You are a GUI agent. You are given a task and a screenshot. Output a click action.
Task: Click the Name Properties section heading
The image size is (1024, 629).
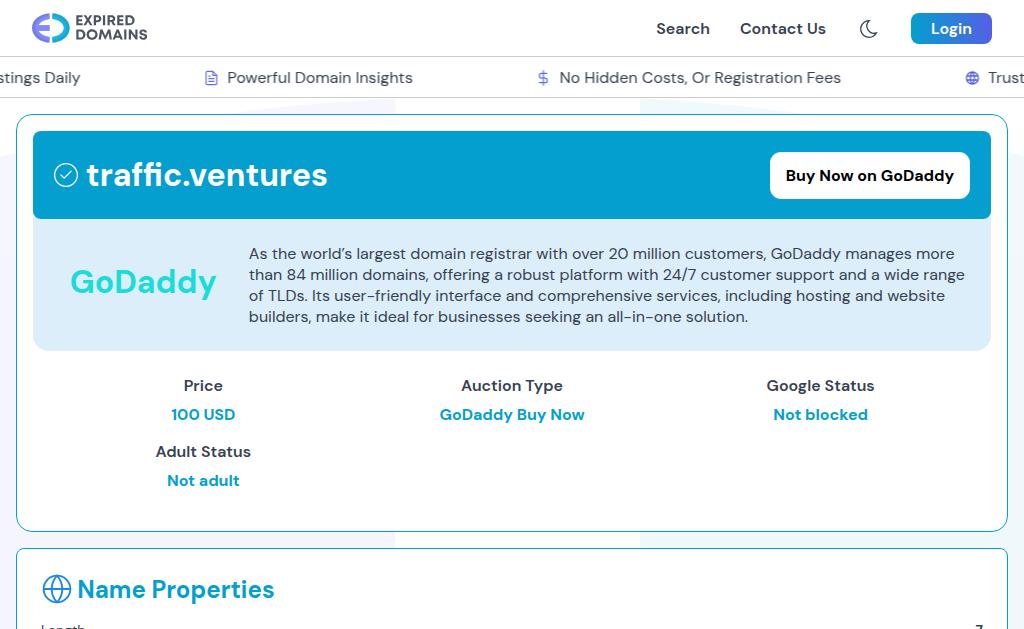[x=176, y=590]
